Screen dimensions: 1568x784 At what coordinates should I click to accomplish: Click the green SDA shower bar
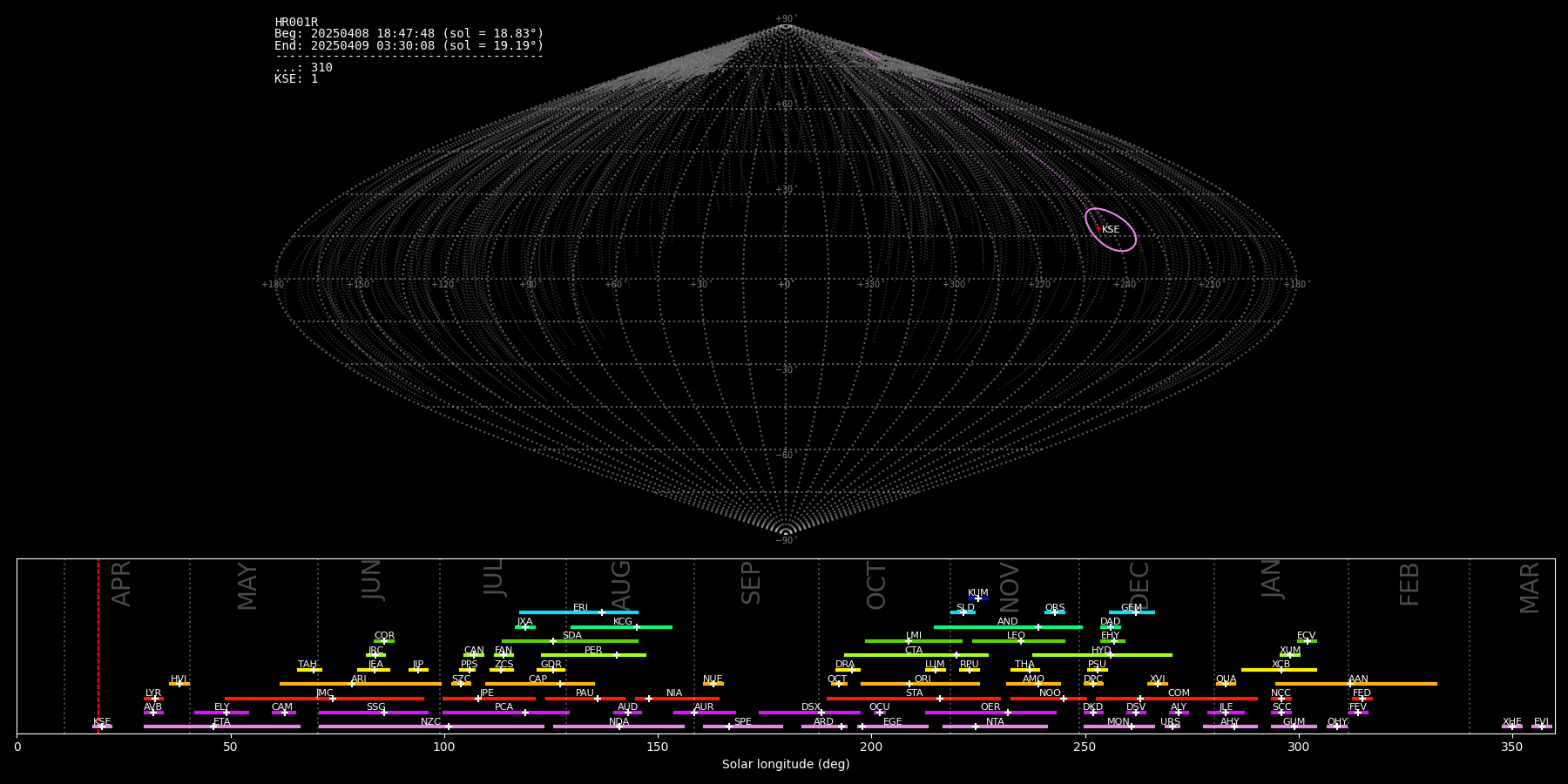pos(570,641)
